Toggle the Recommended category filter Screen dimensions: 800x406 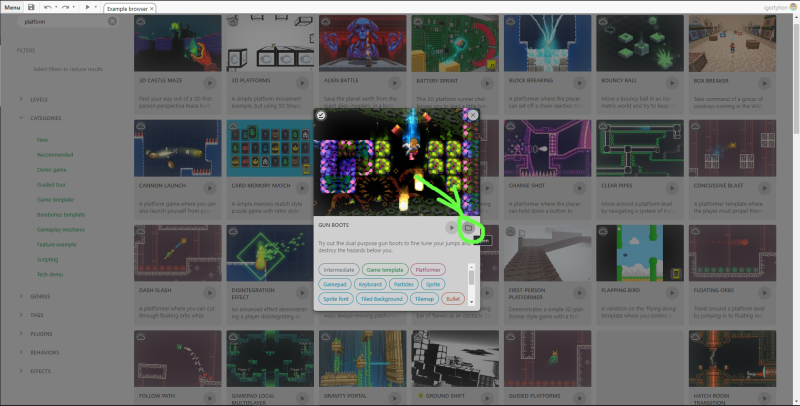point(55,155)
